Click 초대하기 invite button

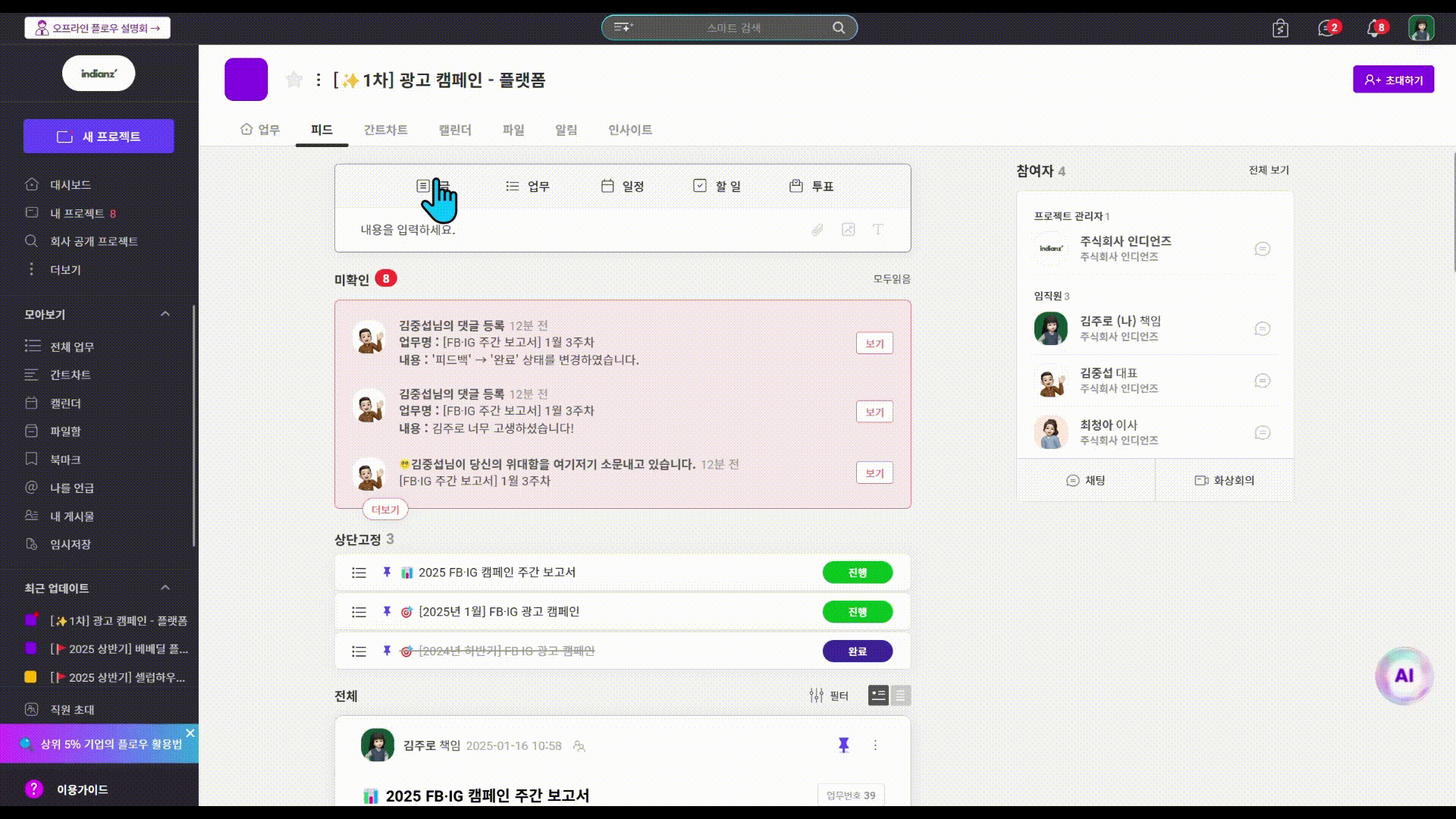coord(1393,80)
